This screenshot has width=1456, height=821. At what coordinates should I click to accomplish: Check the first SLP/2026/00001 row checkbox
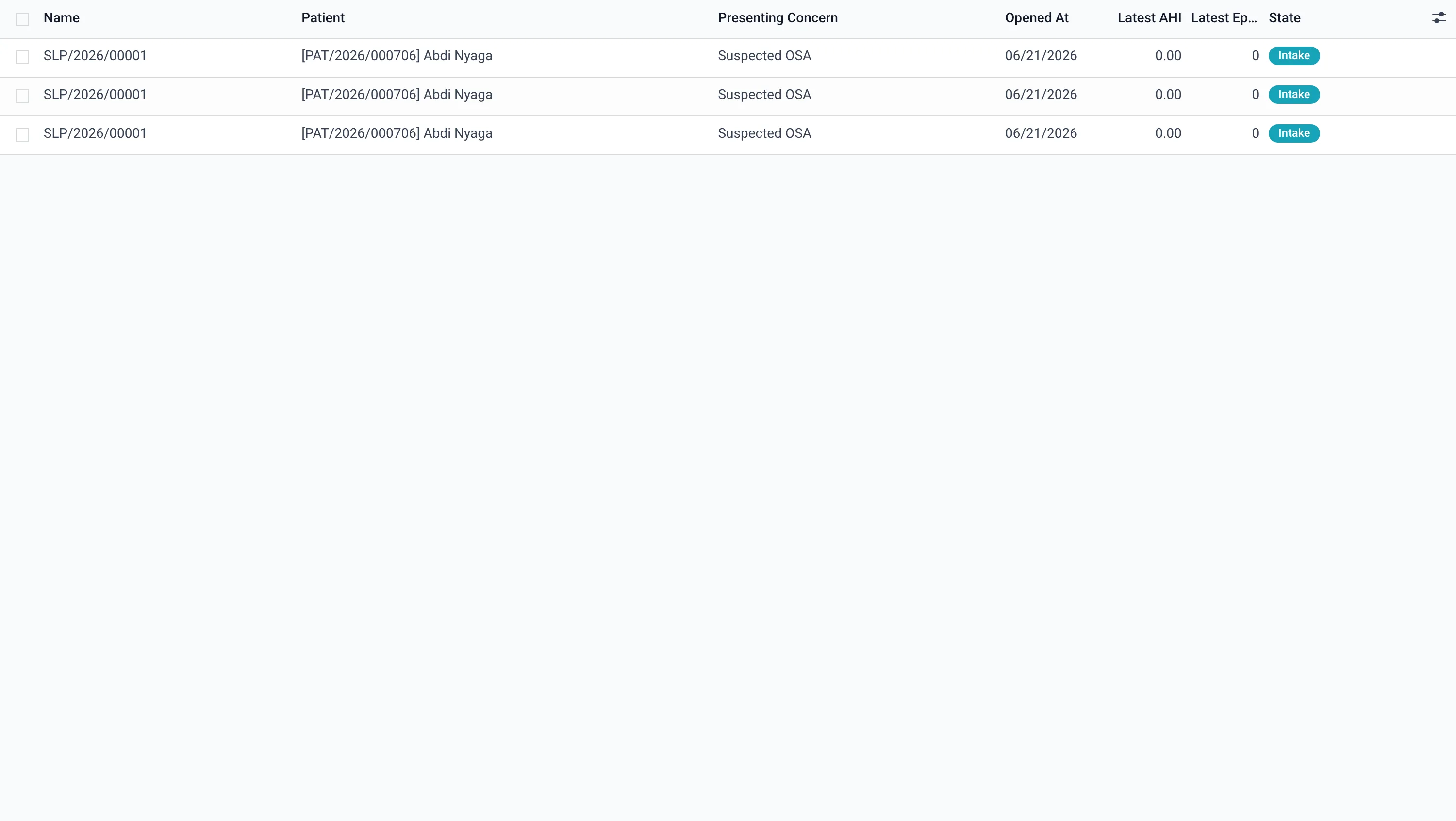(x=22, y=57)
